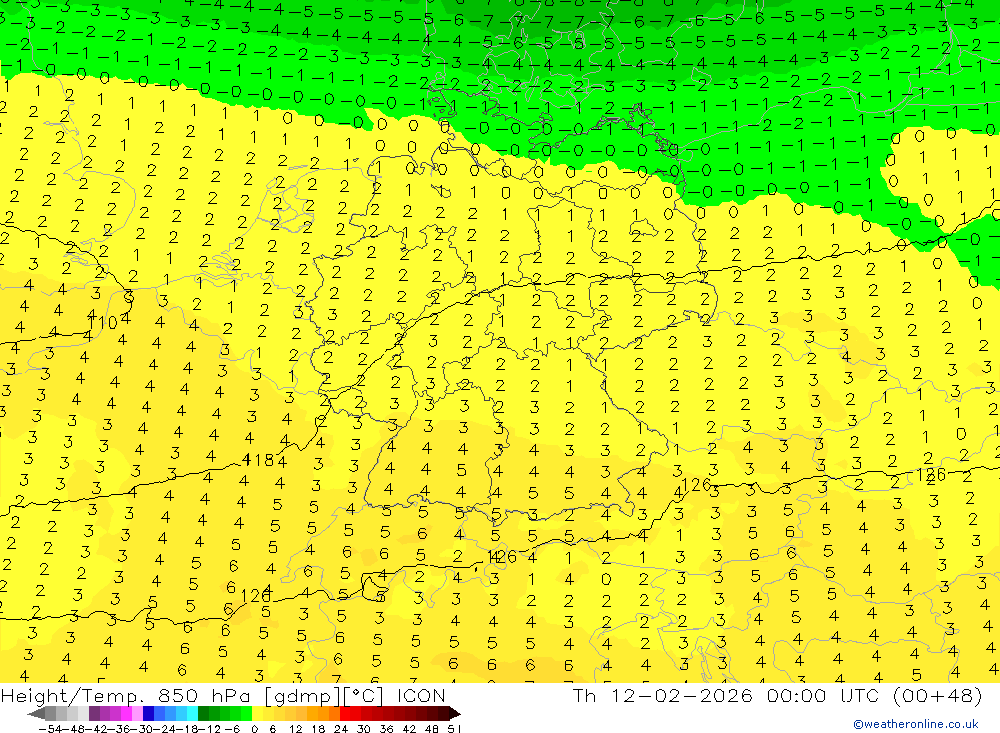Click the '110' height contour label
Screen dimensions: 1000x733
tap(102, 323)
